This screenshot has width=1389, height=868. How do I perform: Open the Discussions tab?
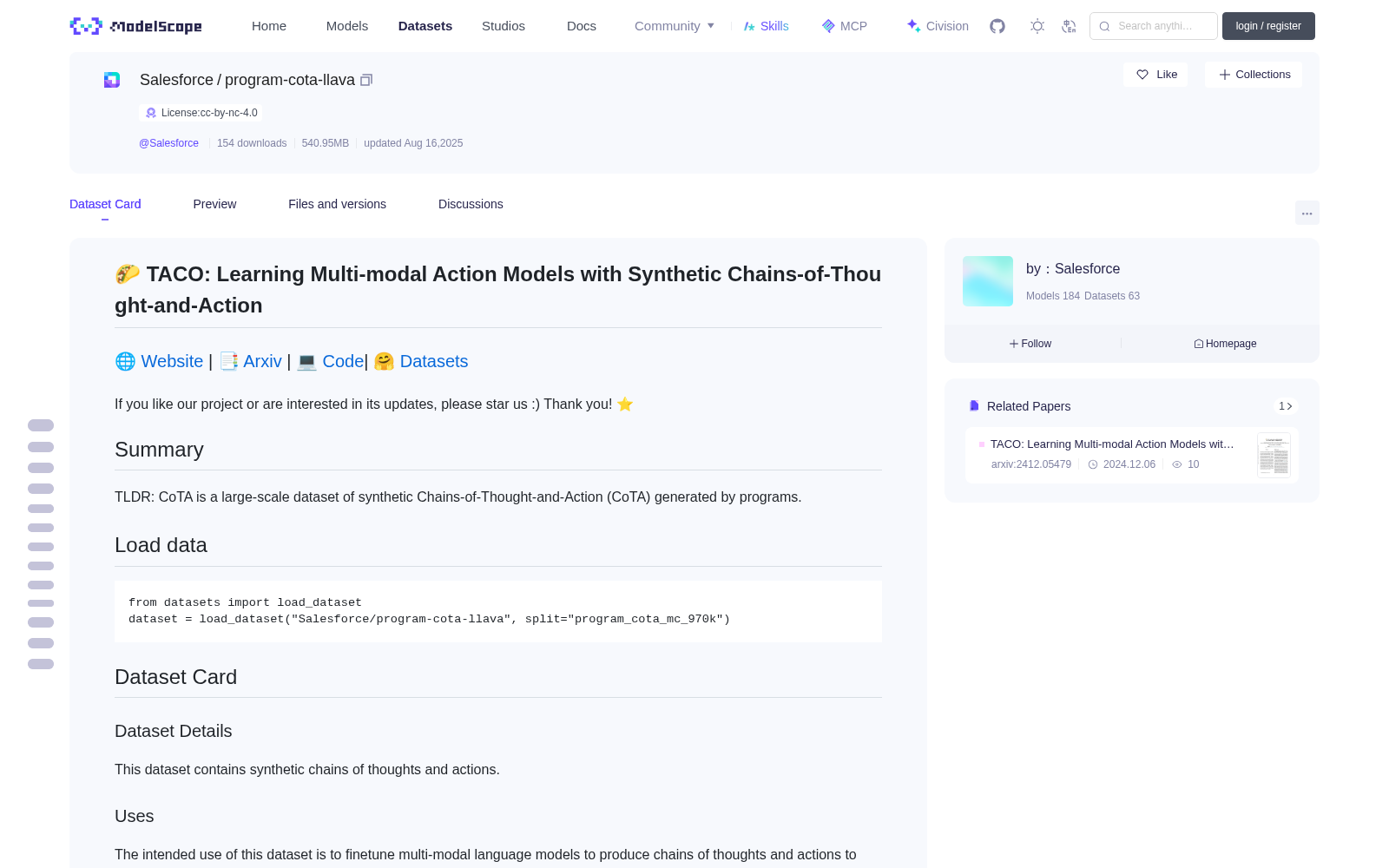pyautogui.click(x=471, y=204)
